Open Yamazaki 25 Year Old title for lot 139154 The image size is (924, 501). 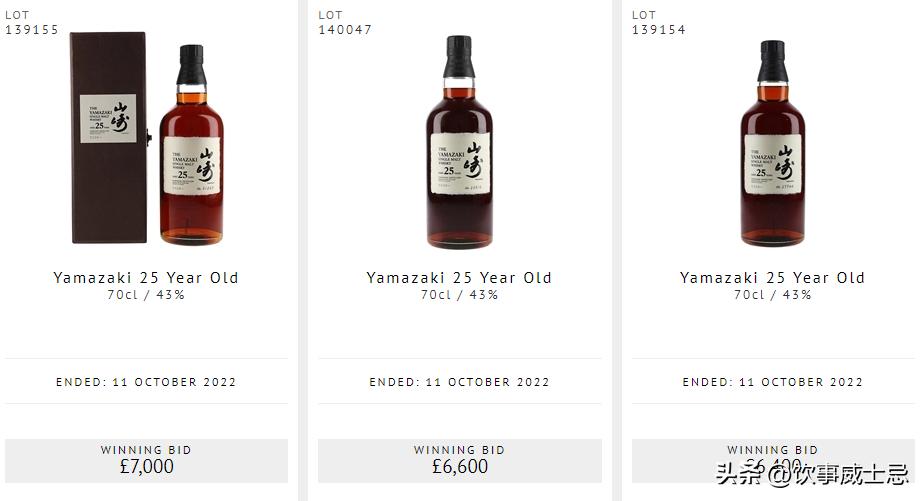click(773, 278)
